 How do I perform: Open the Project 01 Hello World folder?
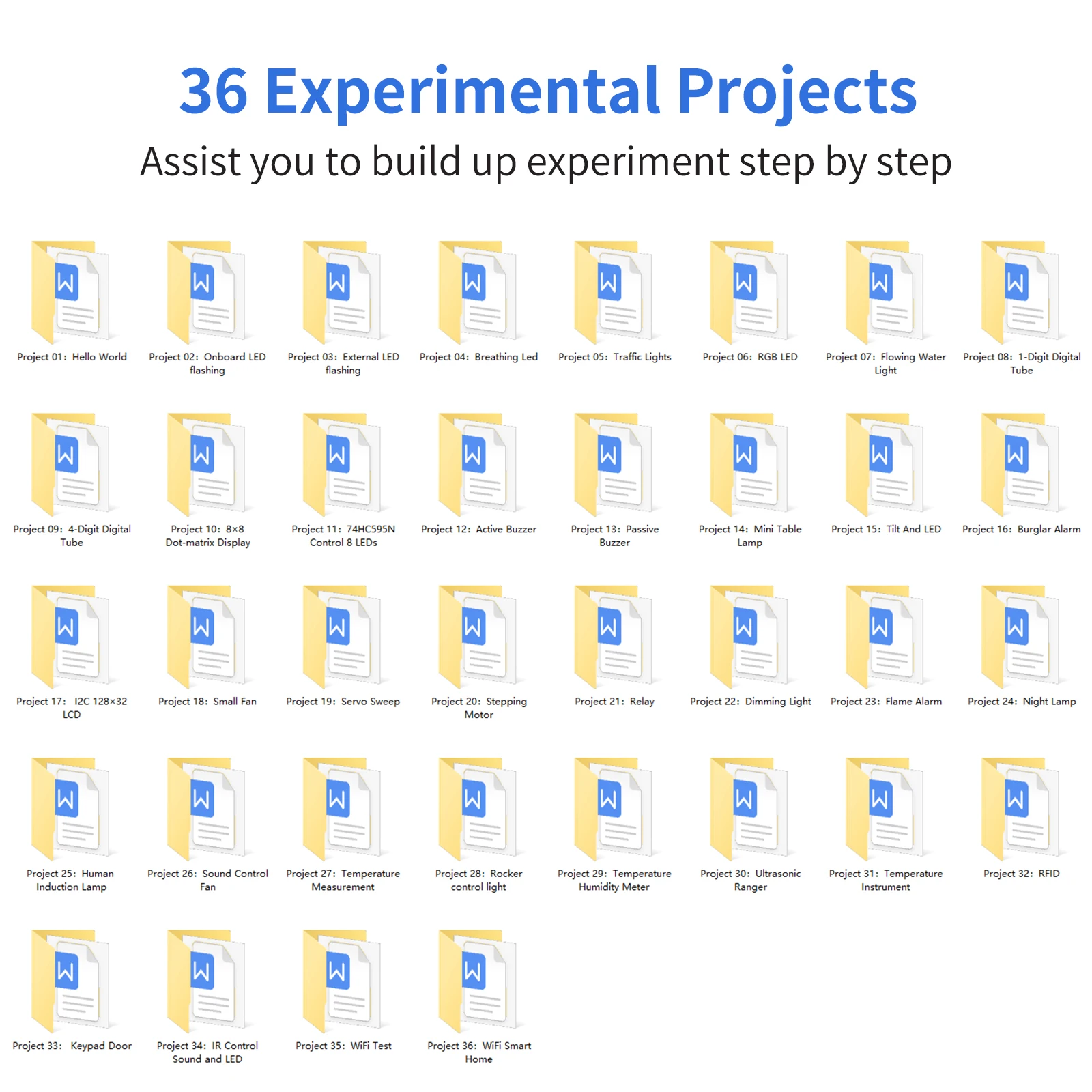(71, 292)
